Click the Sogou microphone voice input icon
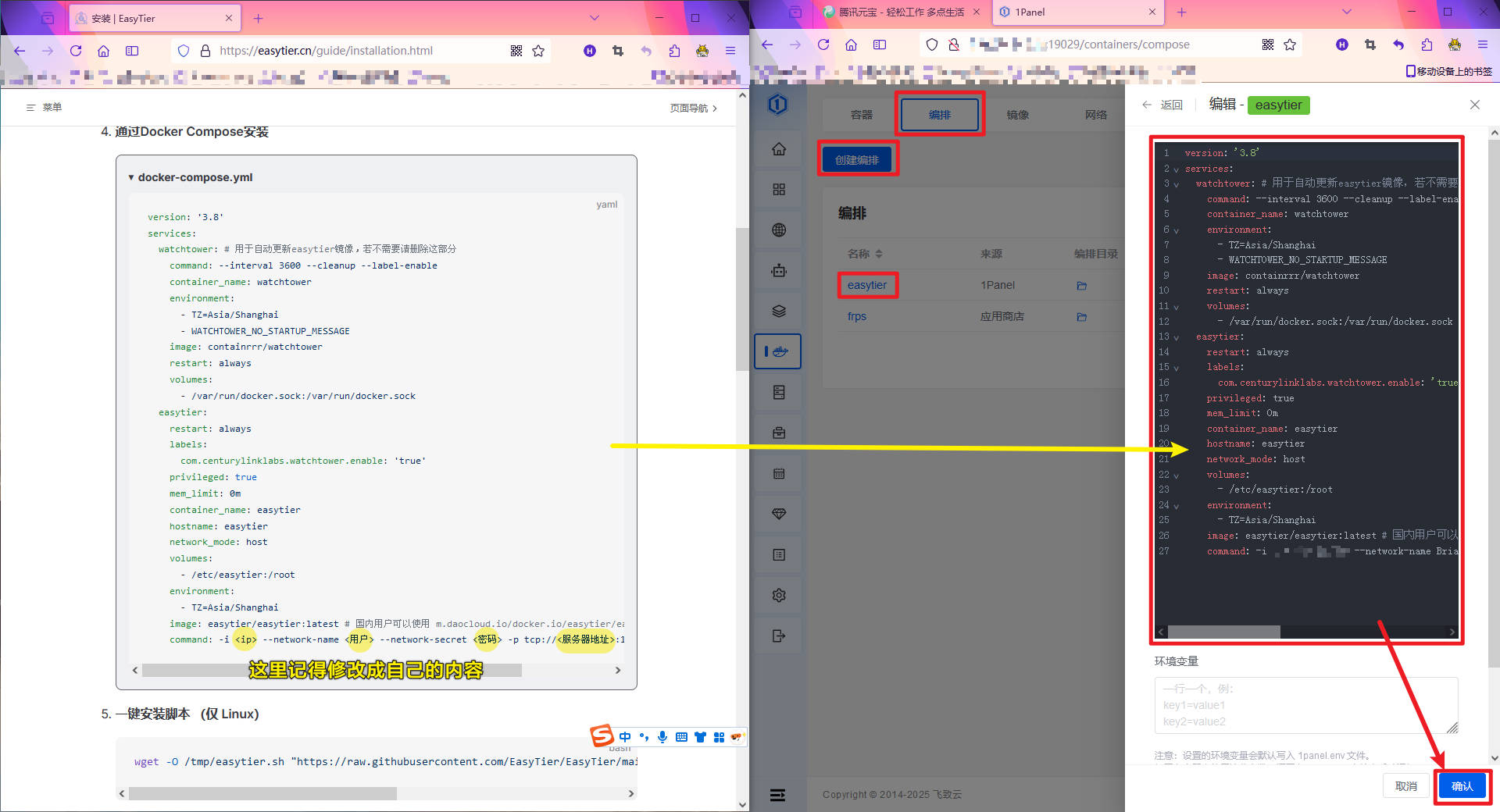Viewport: 1500px width, 812px height. (662, 737)
